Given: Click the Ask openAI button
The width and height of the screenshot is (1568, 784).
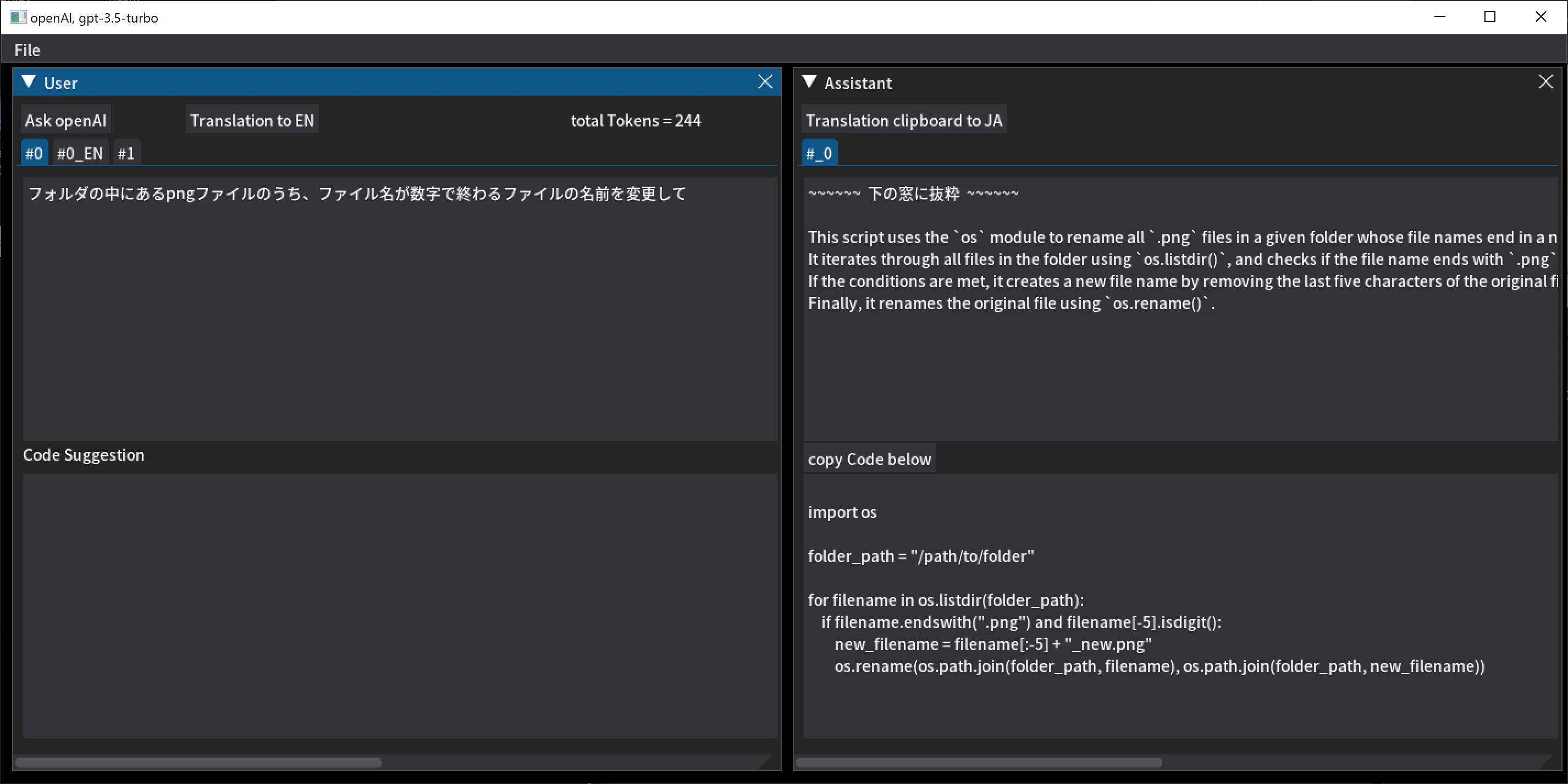Looking at the screenshot, I should click(x=66, y=120).
